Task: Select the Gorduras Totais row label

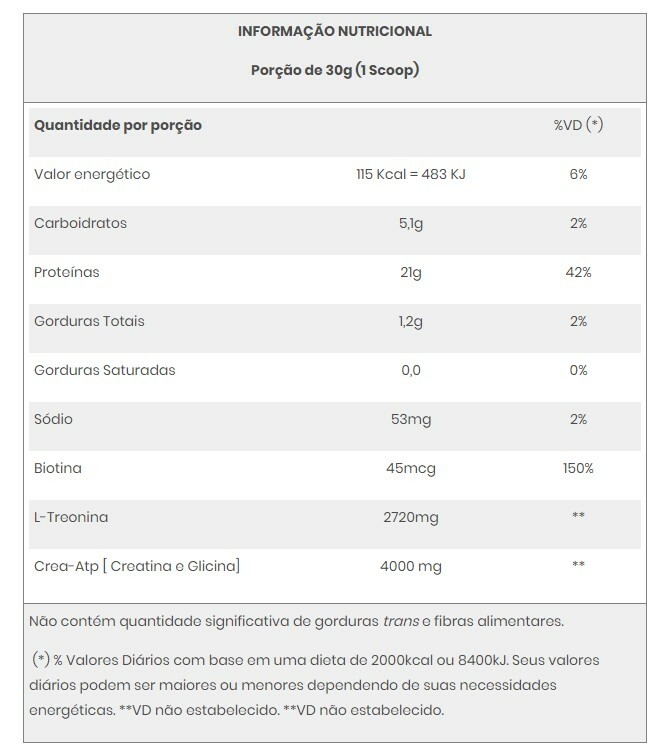Action: 89,321
